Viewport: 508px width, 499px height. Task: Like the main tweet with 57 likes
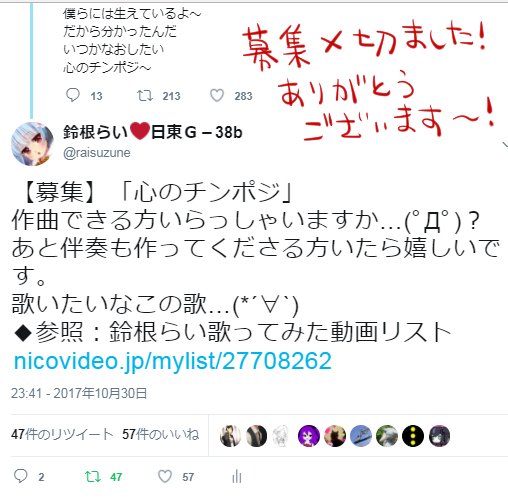[165, 476]
